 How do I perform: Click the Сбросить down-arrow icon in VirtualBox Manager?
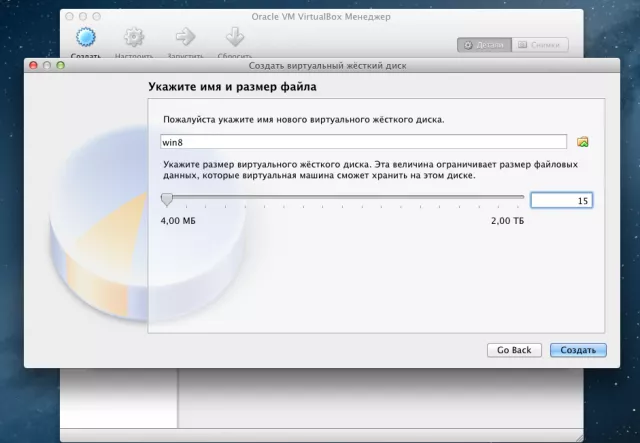(x=235, y=37)
